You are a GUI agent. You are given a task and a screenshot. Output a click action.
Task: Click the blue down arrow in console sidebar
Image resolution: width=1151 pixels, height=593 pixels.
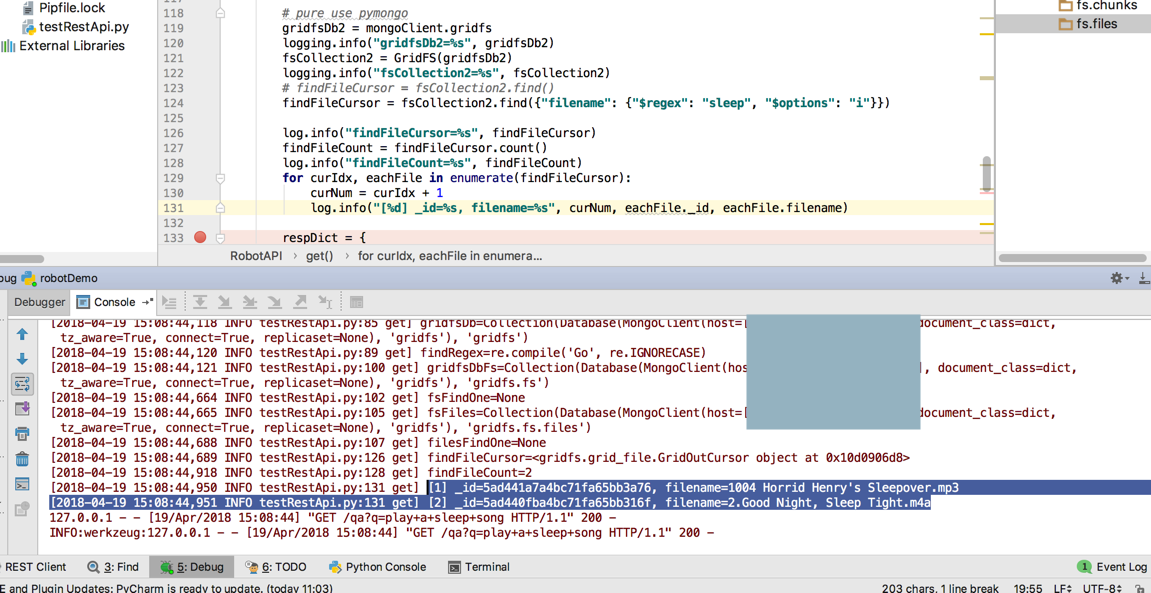[x=22, y=359]
